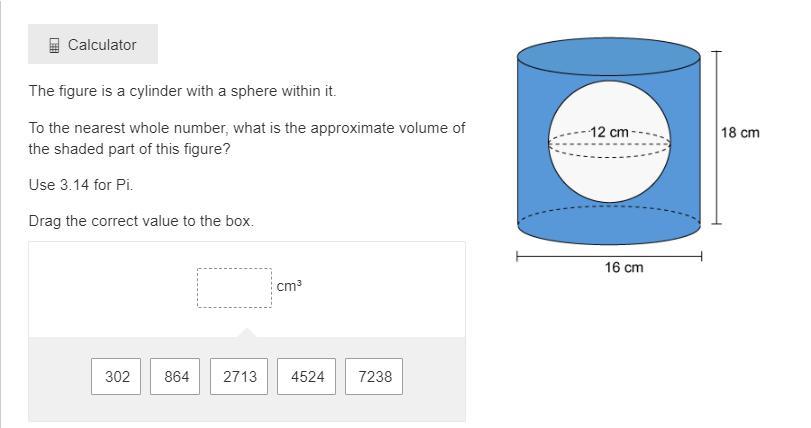Image resolution: width=811 pixels, height=428 pixels.
Task: Click the "Use 3.14 for Pi." text
Action: coord(81,185)
